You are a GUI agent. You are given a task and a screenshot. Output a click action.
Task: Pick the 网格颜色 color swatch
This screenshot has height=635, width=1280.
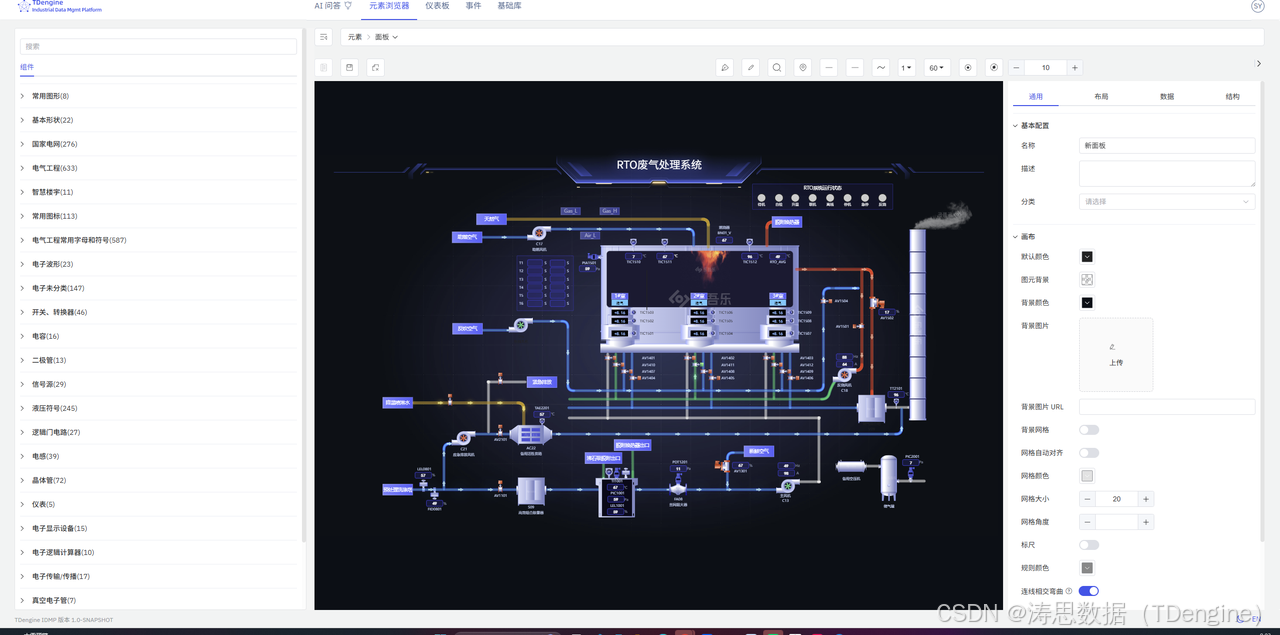[x=1087, y=476]
